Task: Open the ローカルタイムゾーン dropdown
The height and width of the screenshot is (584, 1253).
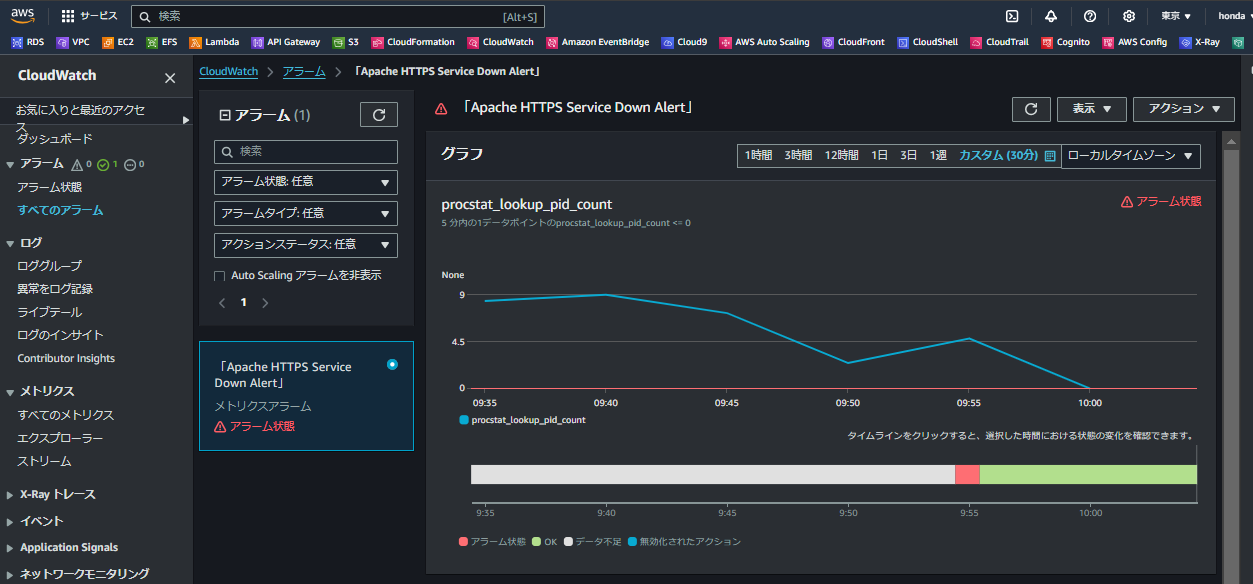Action: [x=1130, y=156]
